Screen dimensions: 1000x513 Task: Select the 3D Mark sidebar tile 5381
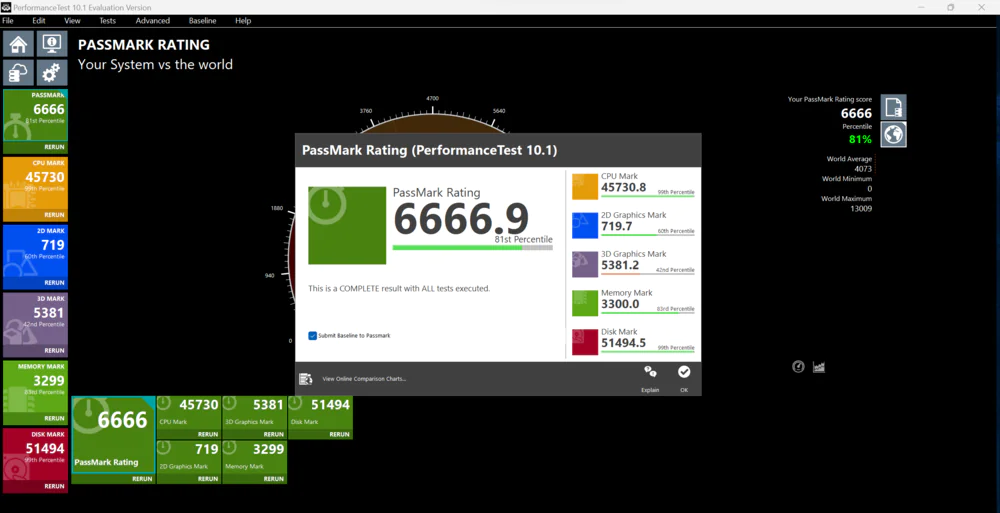tap(35, 325)
